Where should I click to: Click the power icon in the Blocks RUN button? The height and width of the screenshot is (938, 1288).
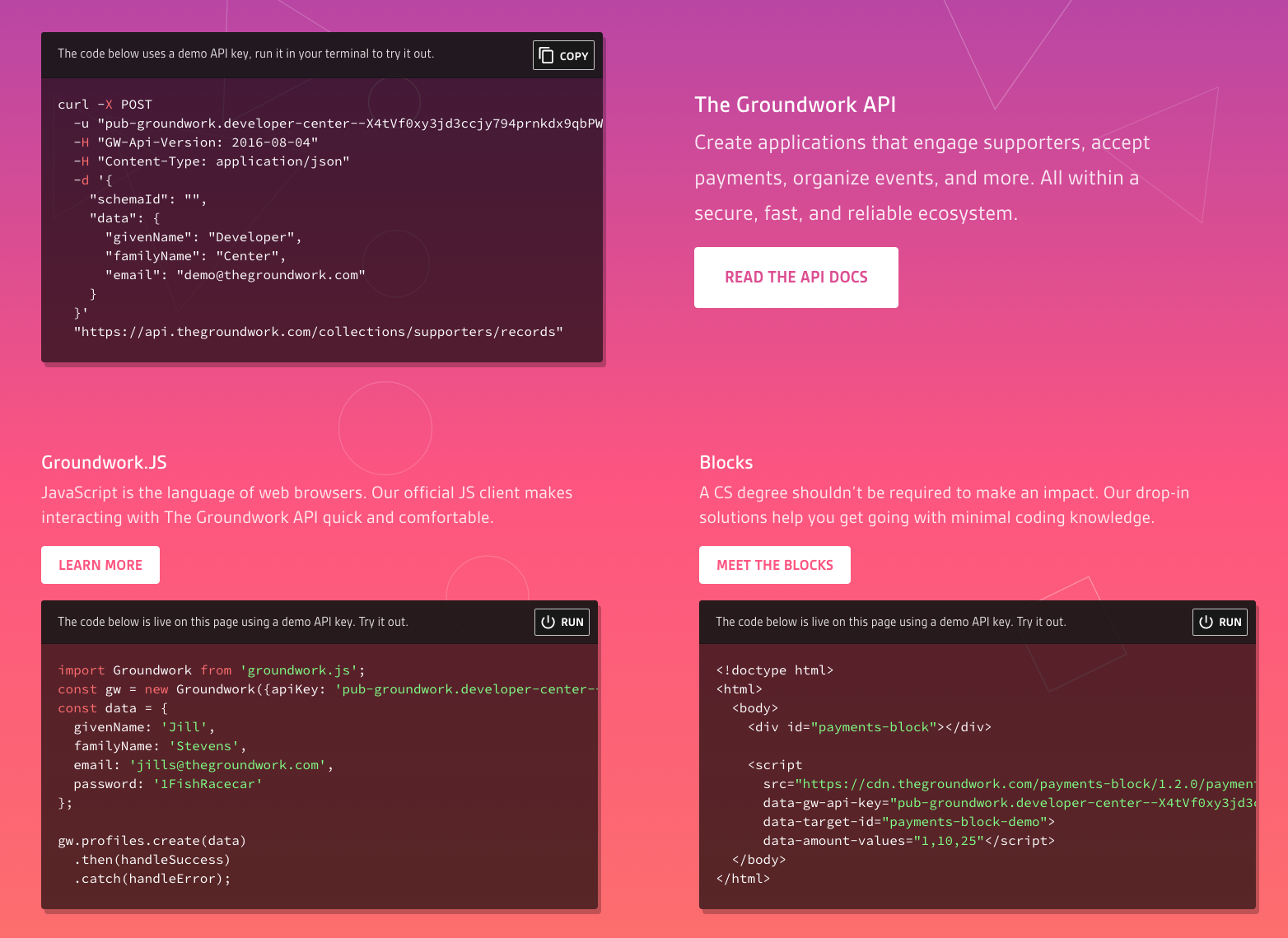[1206, 622]
